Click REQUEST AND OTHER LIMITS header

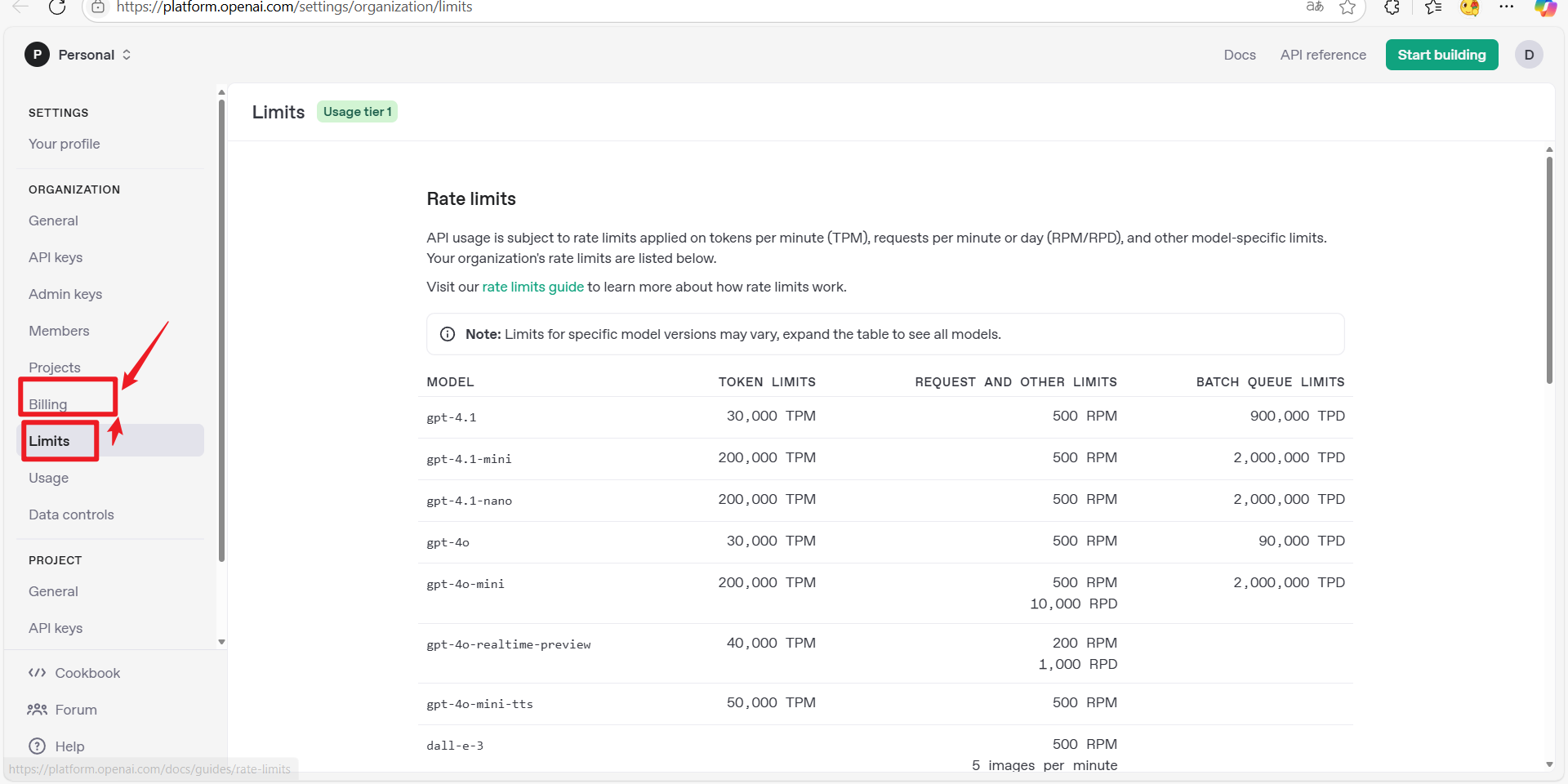pos(1016,382)
